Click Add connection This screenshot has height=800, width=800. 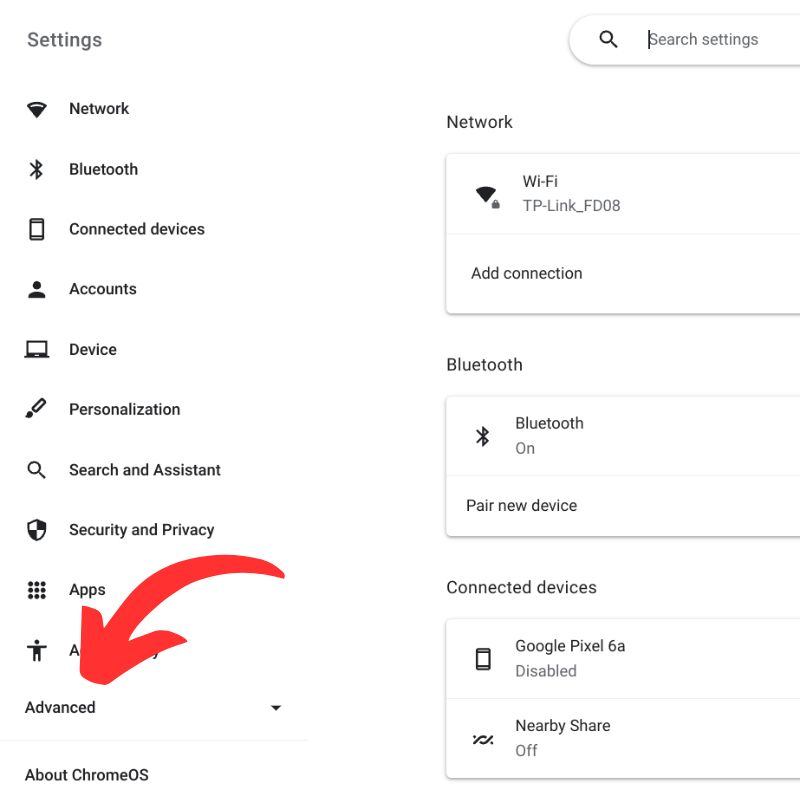527,273
